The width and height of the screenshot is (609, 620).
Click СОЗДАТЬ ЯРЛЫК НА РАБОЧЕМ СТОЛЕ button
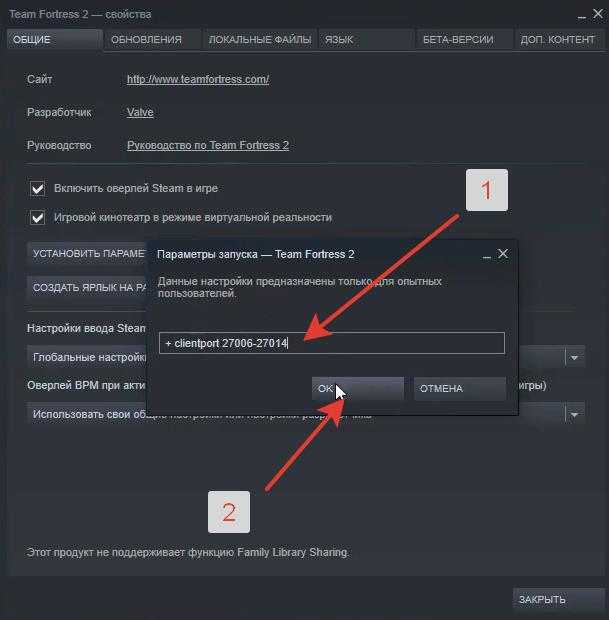87,287
